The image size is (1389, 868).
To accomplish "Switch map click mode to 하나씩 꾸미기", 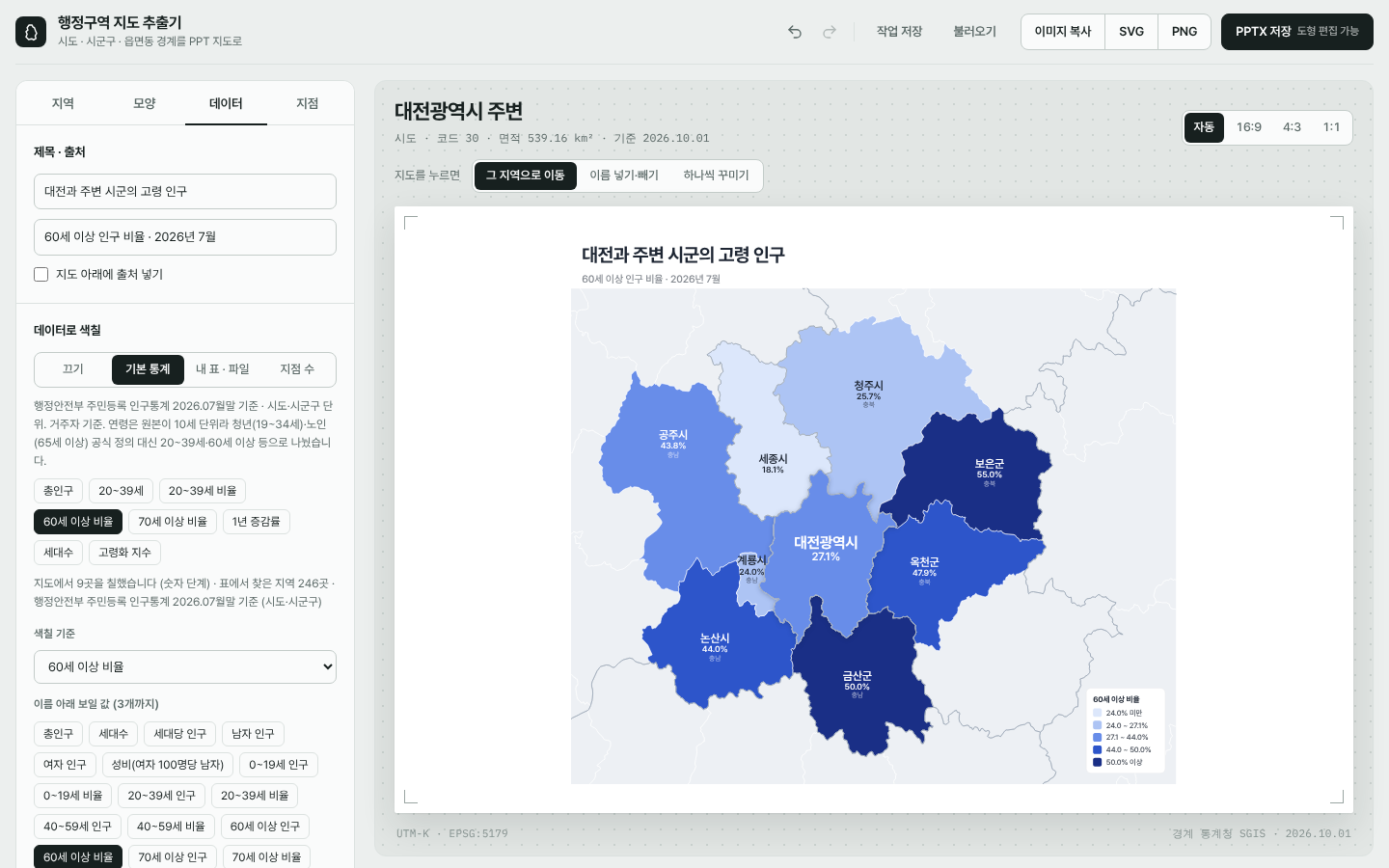I will point(717,176).
